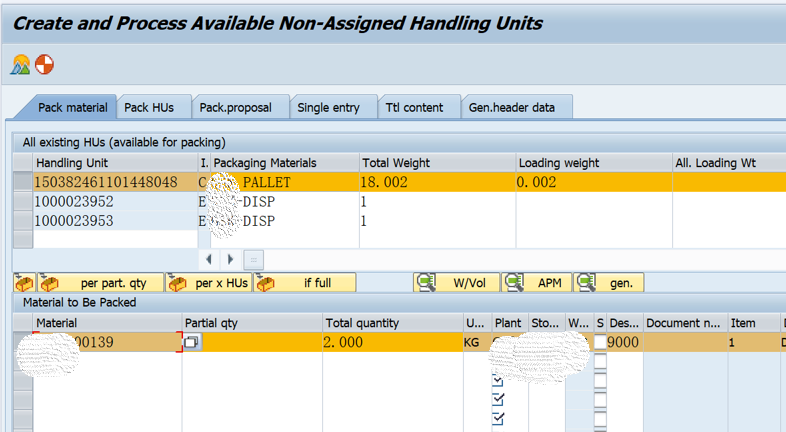Screen dimensions: 786x432
Task: Go to the Gen.header data tab
Action: pyautogui.click(x=512, y=107)
